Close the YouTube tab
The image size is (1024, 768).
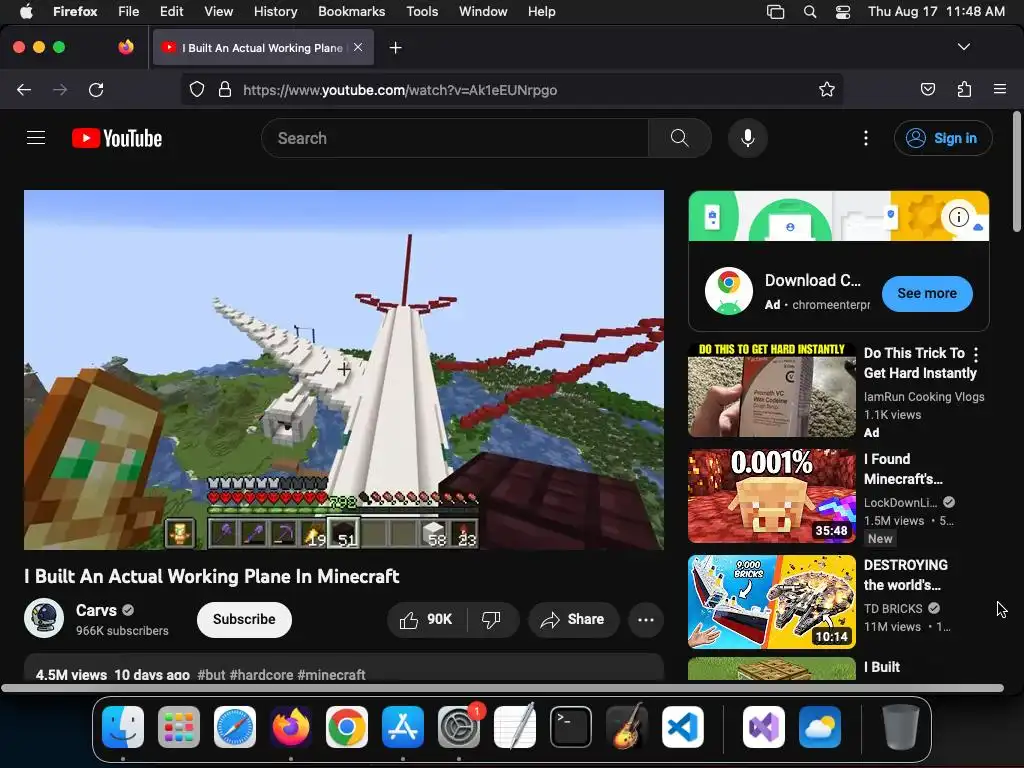tap(358, 47)
